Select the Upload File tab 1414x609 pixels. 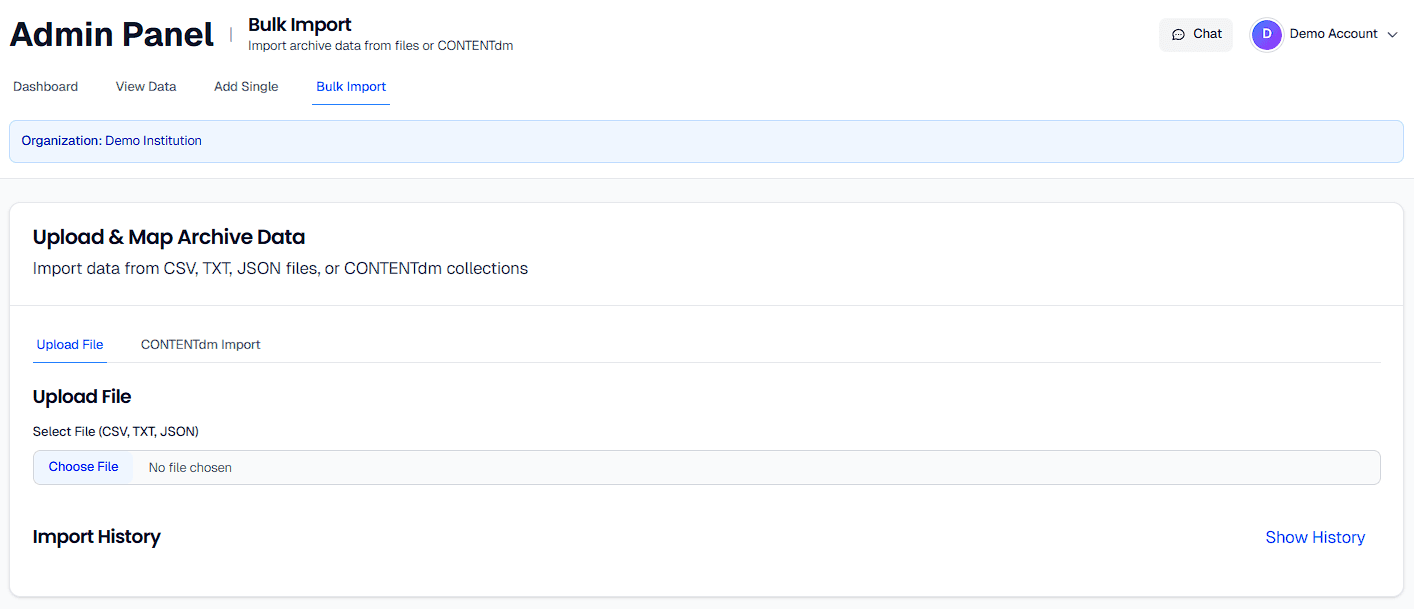(69, 344)
